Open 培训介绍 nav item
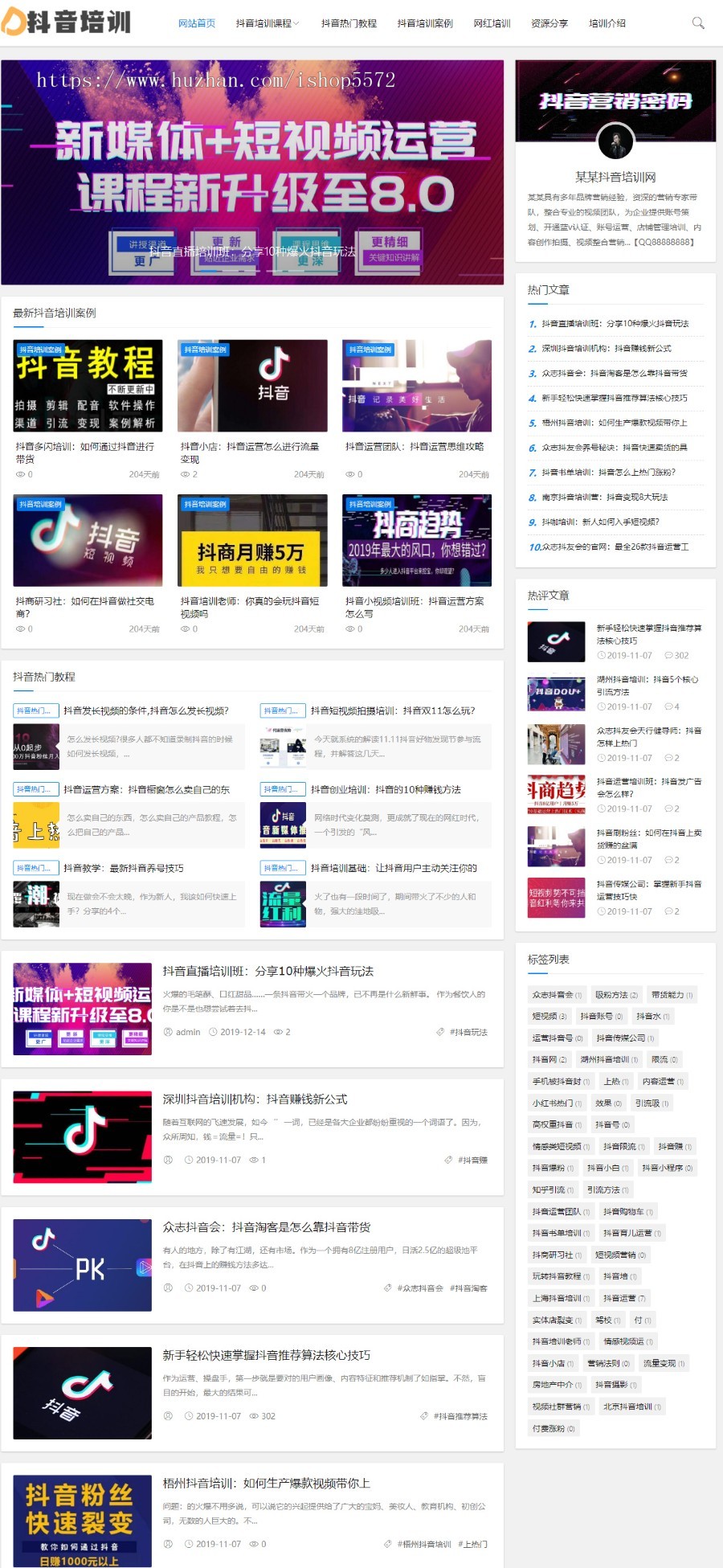The width and height of the screenshot is (723, 1568). pos(607,23)
